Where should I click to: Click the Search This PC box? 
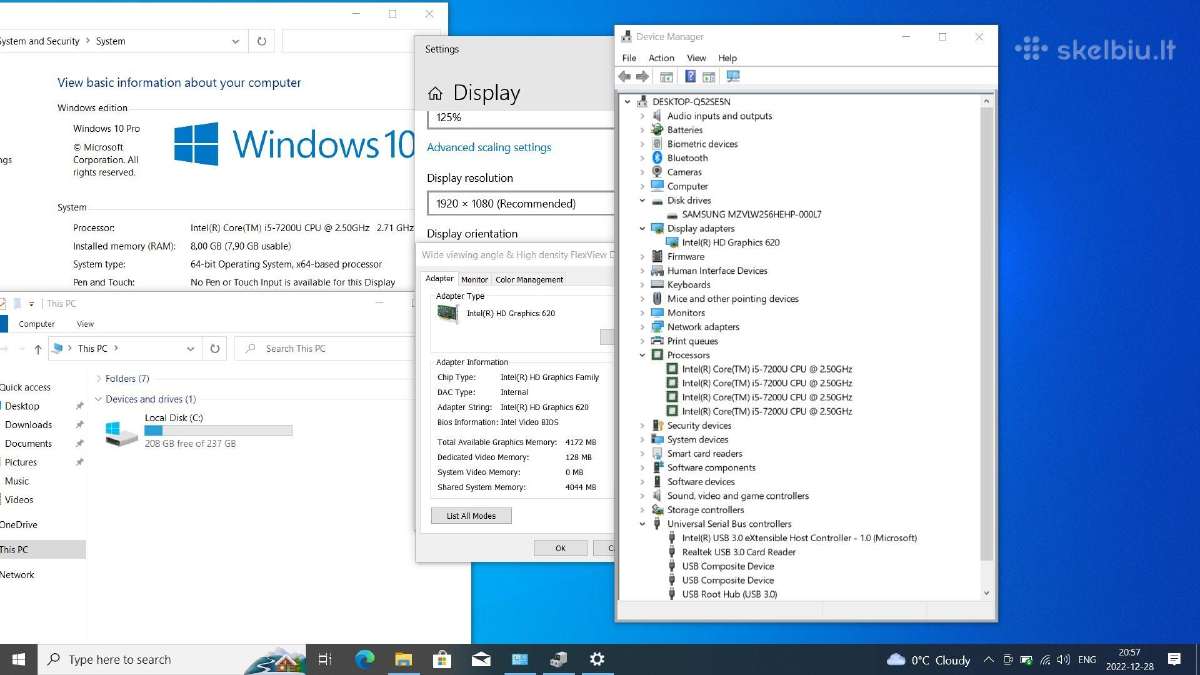point(322,349)
